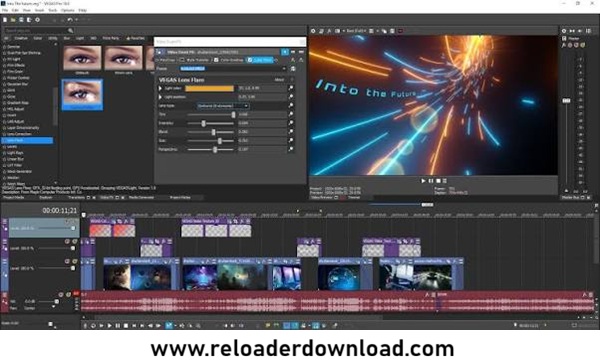Image resolution: width=600 pixels, height=364 pixels.
Task: Open the preview quality Best (Full) dropdown
Action: click(356, 31)
